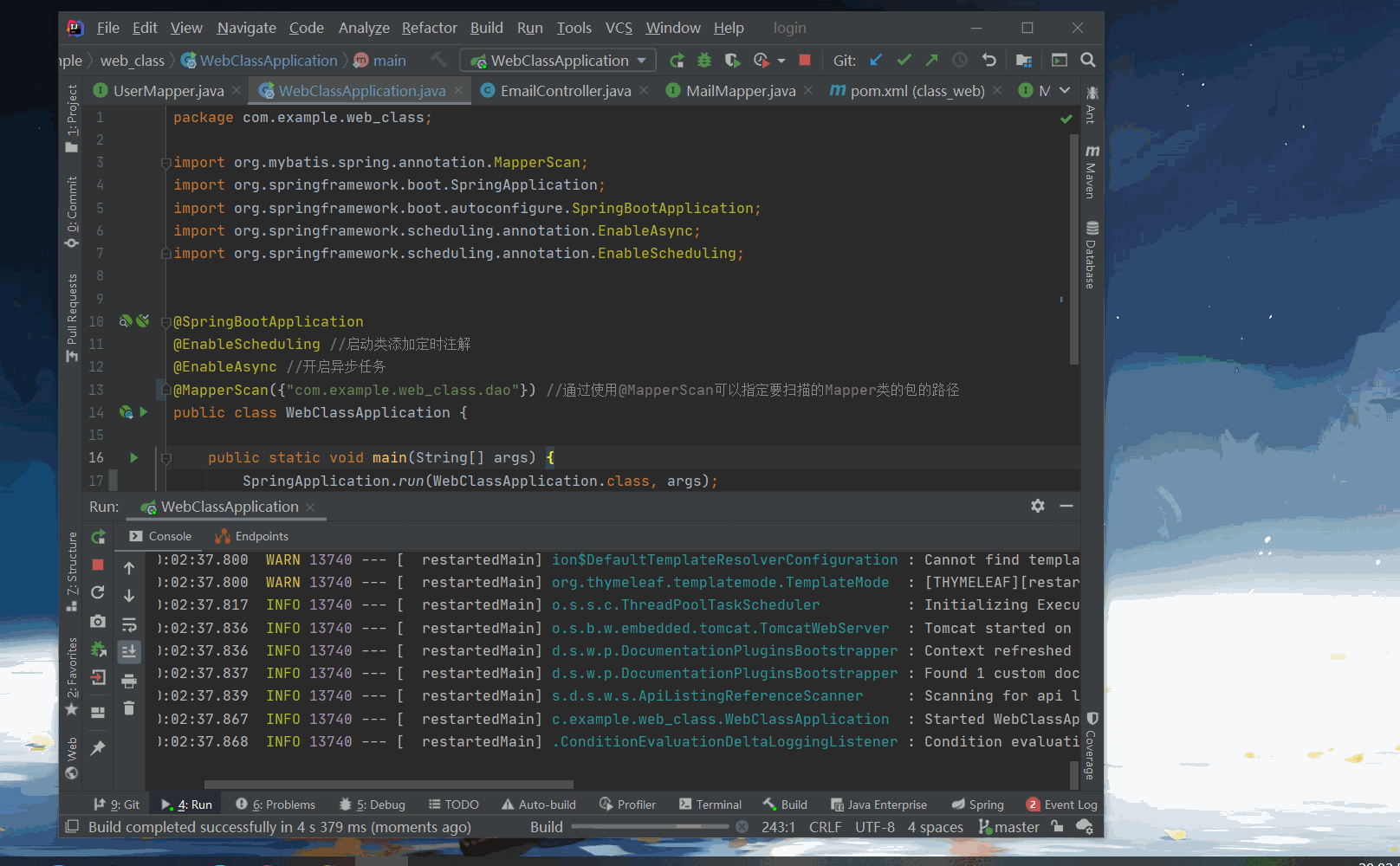The height and width of the screenshot is (866, 1400).
Task: Run WebClassApplication with coverage from toolbar
Action: (732, 61)
